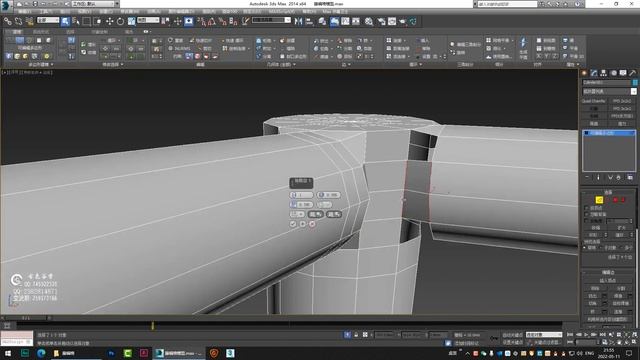Switch to the Create command panel
This screenshot has height=360, width=640.
(x=584, y=73)
